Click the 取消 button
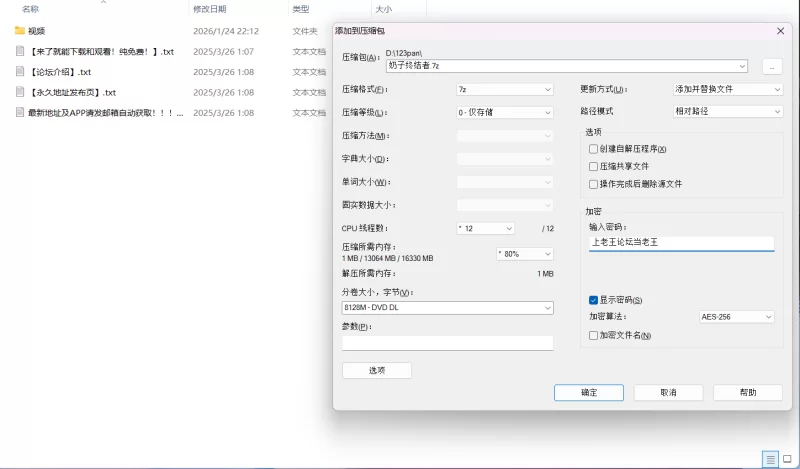This screenshot has height=469, width=800. (668, 392)
